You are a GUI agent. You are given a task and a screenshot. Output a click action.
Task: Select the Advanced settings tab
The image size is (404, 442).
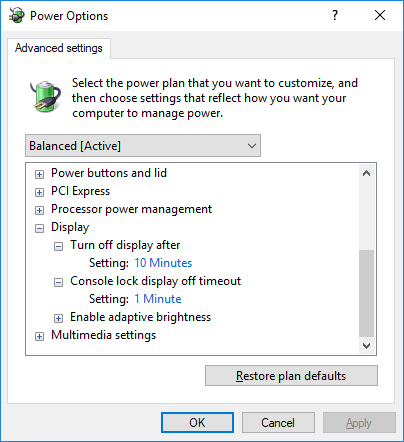tap(59, 48)
